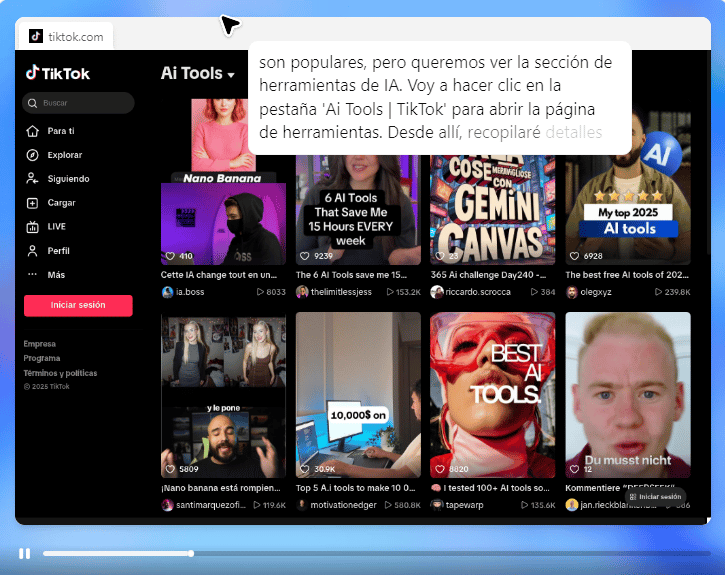Open caption 'Top 5 A.i tools to make 10 0...'
This screenshot has width=725, height=575.
click(x=356, y=488)
